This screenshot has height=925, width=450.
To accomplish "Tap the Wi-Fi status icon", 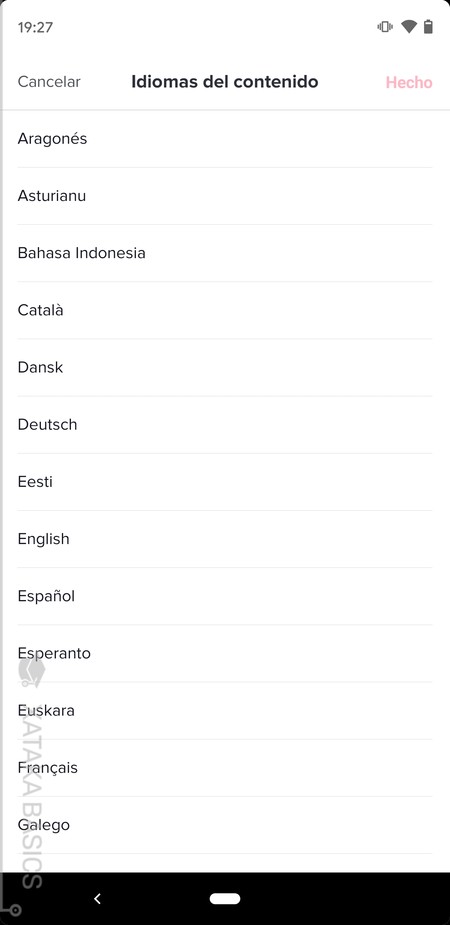I will pyautogui.click(x=408, y=27).
